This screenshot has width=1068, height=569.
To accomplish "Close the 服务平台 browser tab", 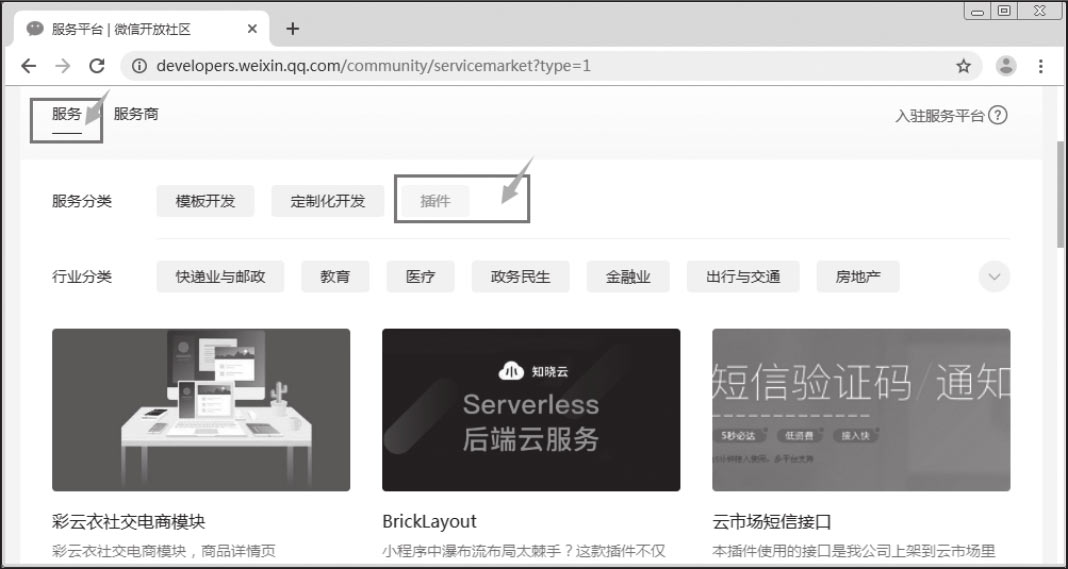I will click(x=252, y=29).
